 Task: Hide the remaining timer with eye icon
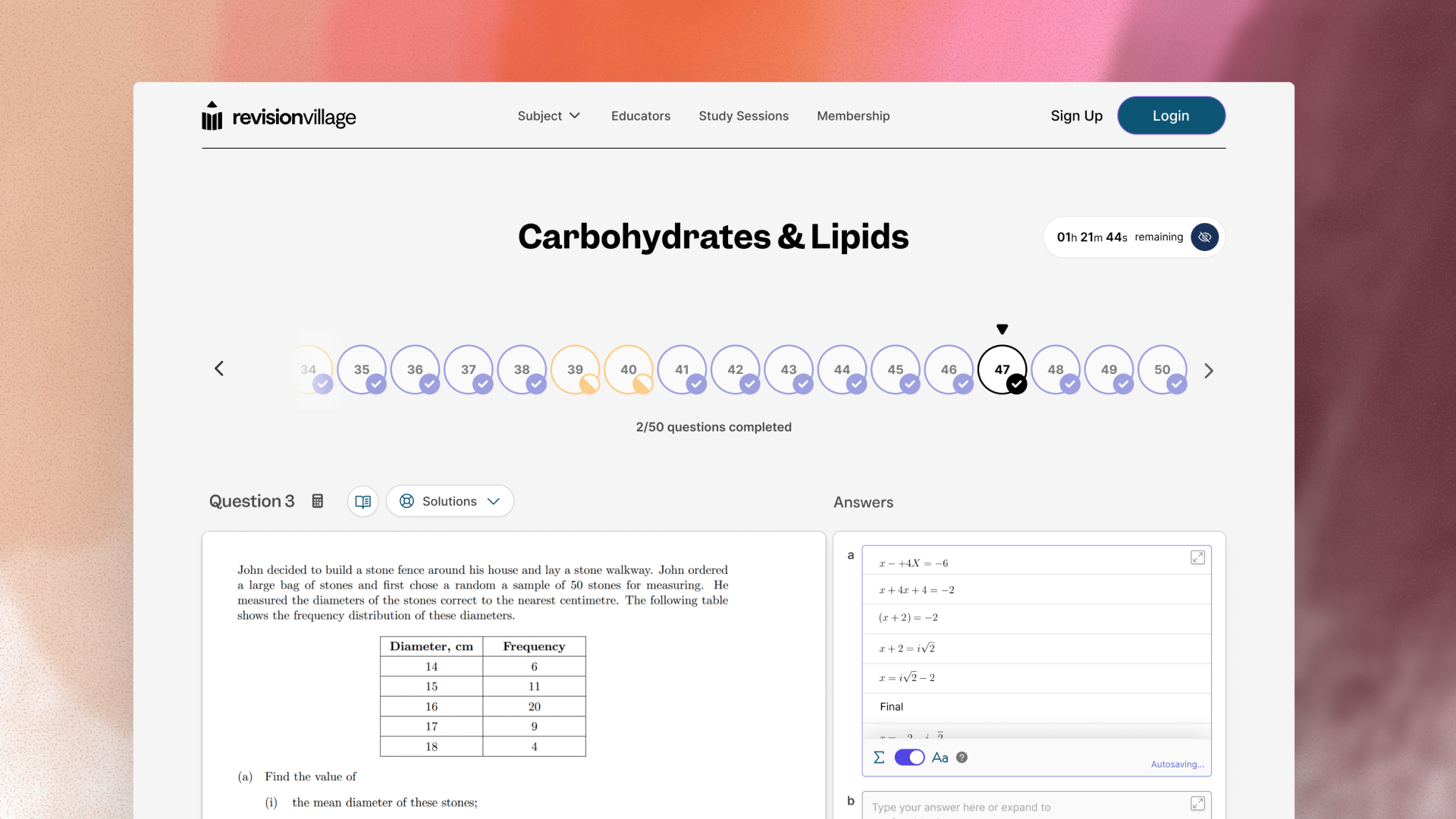[x=1204, y=237]
